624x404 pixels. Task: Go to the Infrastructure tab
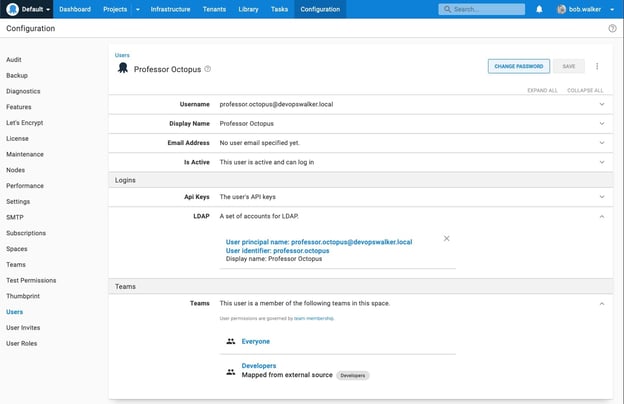tap(170, 9)
